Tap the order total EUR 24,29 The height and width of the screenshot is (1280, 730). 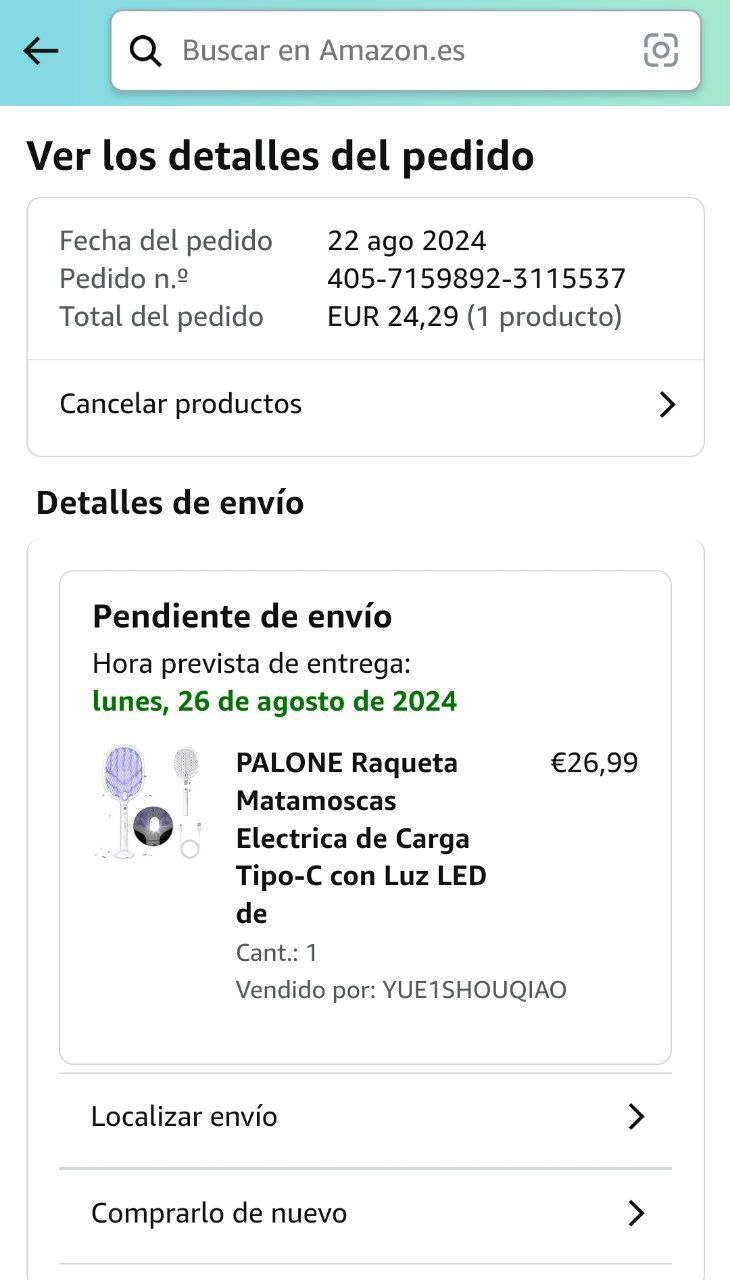click(393, 317)
